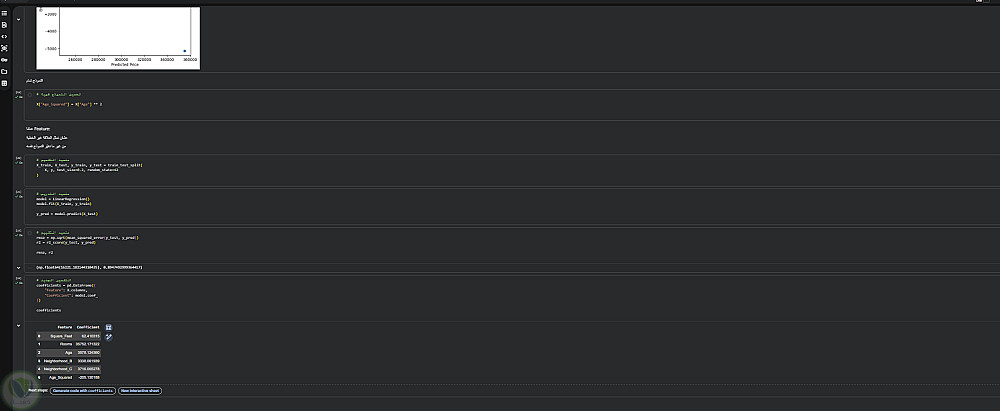Convert coefficients dataframe to interactive table

[109, 326]
